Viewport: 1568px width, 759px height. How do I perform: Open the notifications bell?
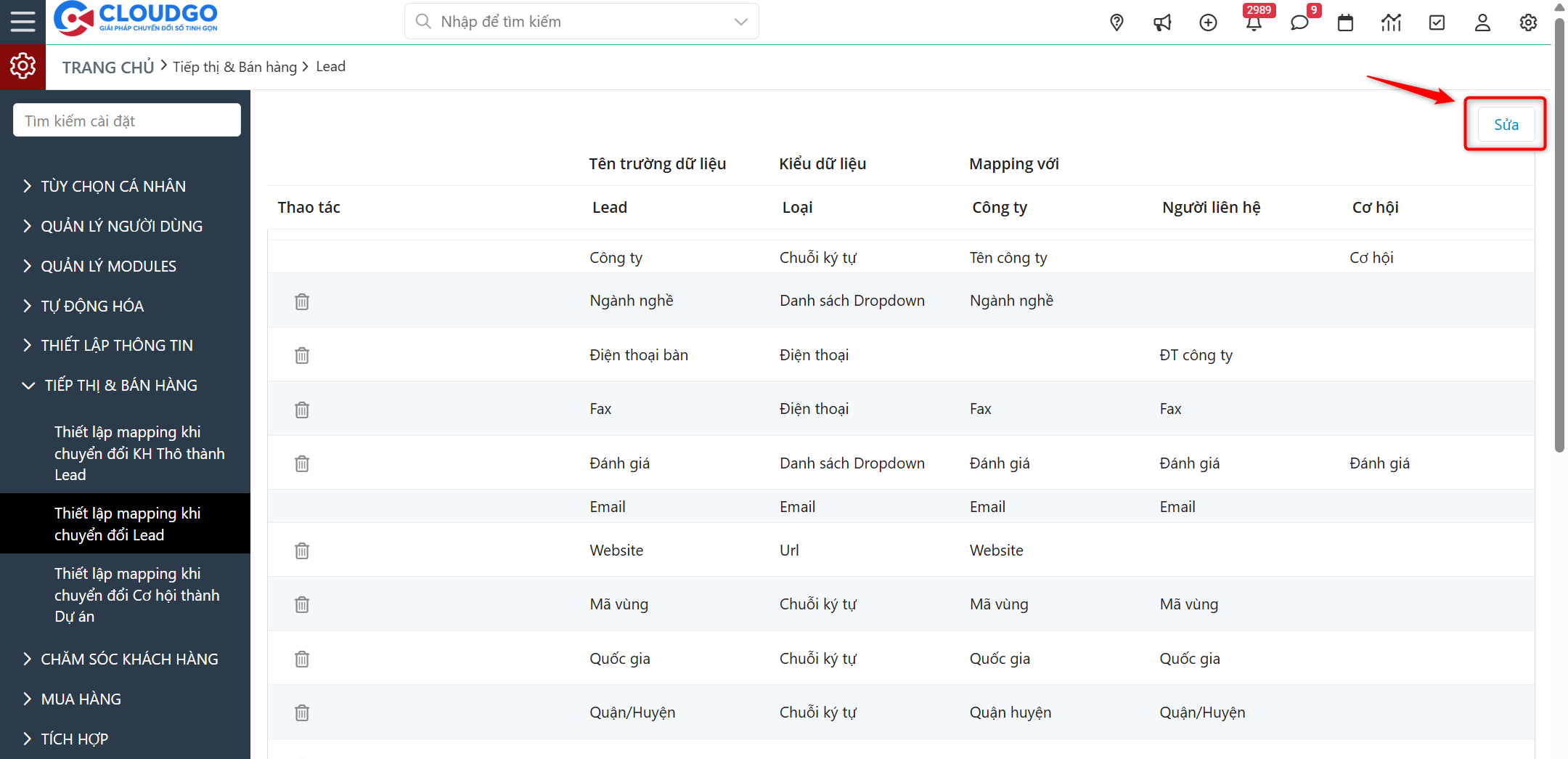(x=1254, y=23)
